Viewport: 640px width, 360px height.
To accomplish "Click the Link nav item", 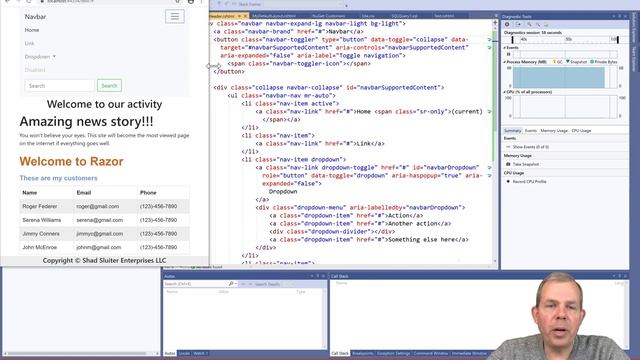I will (x=29, y=43).
